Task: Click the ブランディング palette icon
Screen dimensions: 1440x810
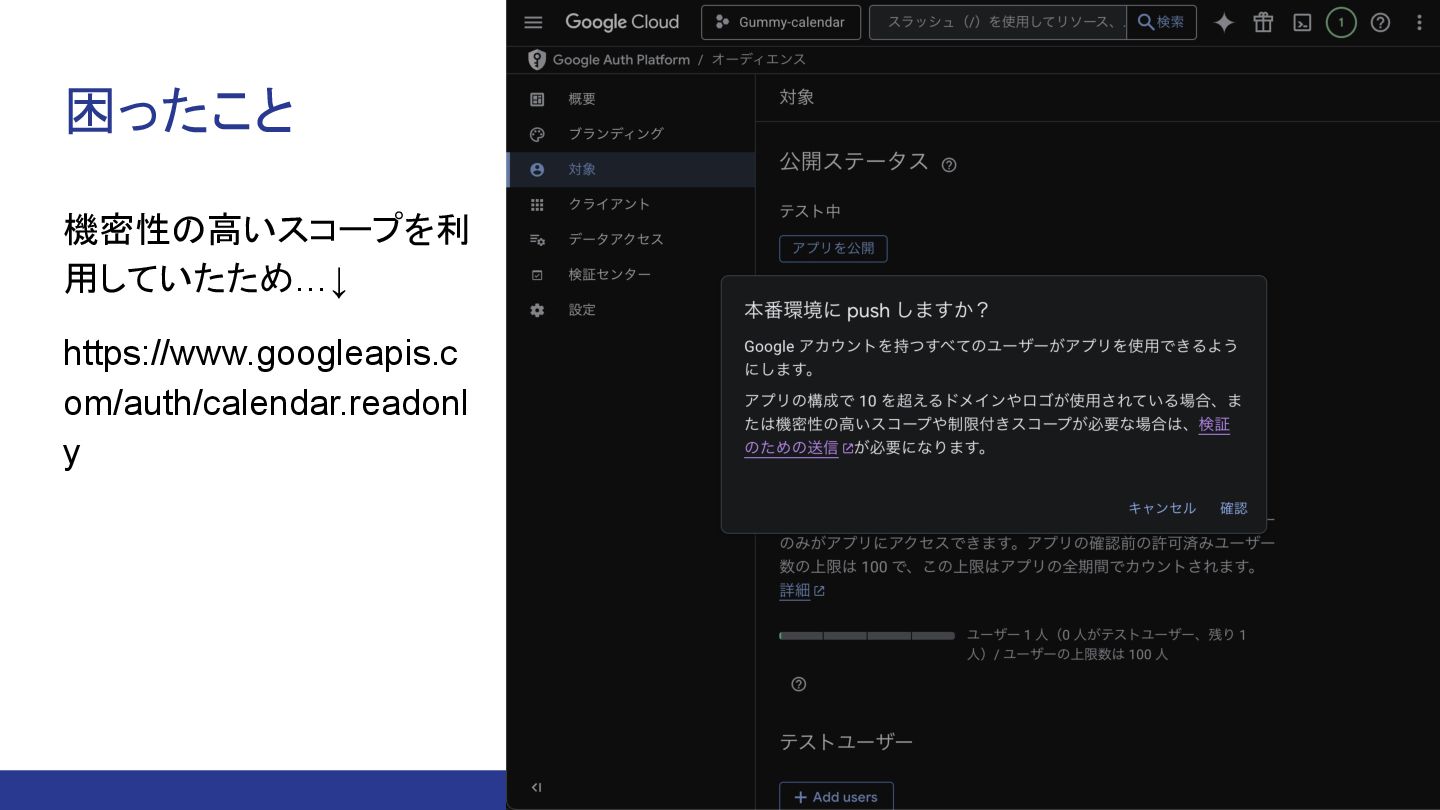Action: [537, 134]
